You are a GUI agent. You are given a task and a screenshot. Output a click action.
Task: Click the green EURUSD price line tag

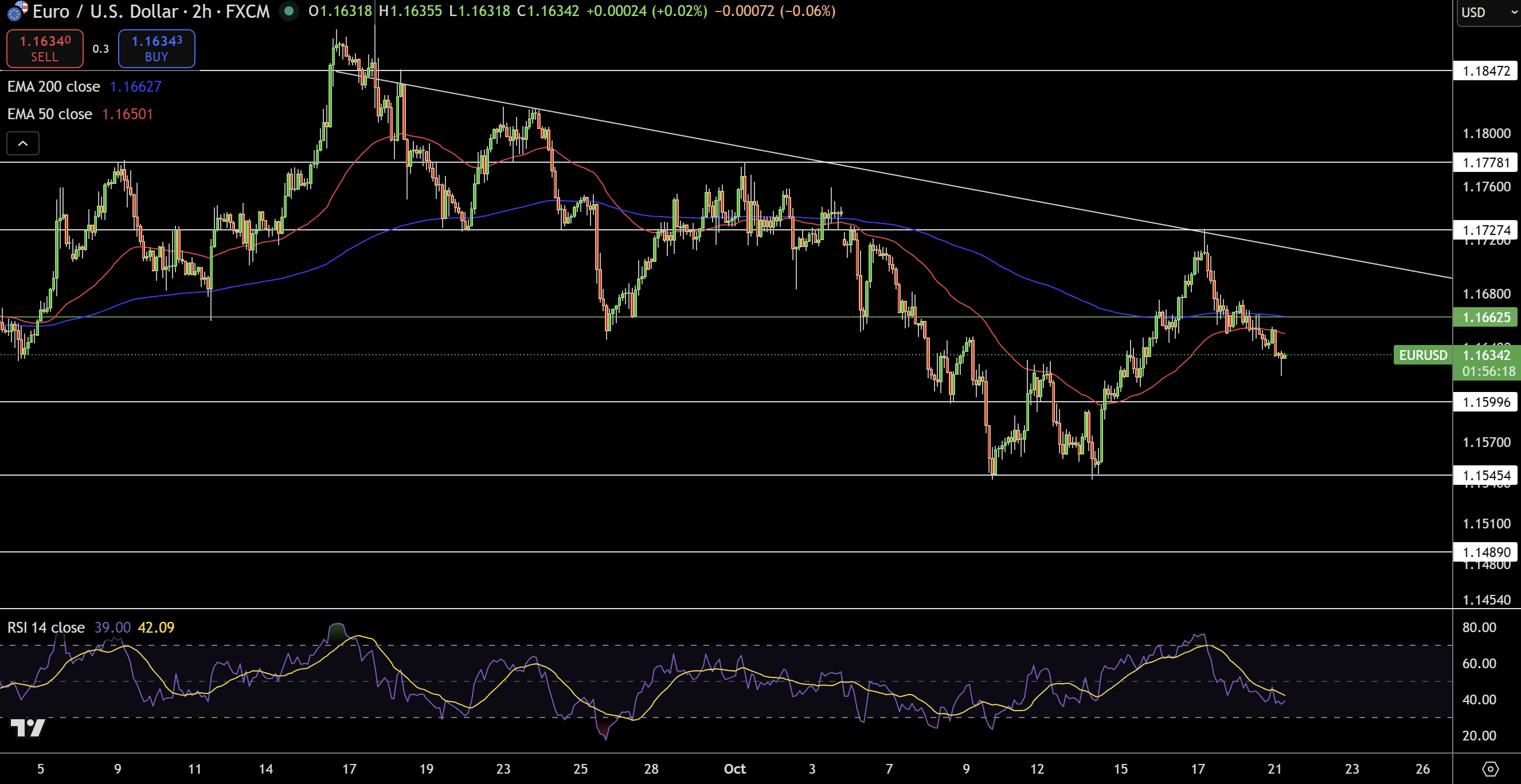tap(1422, 355)
